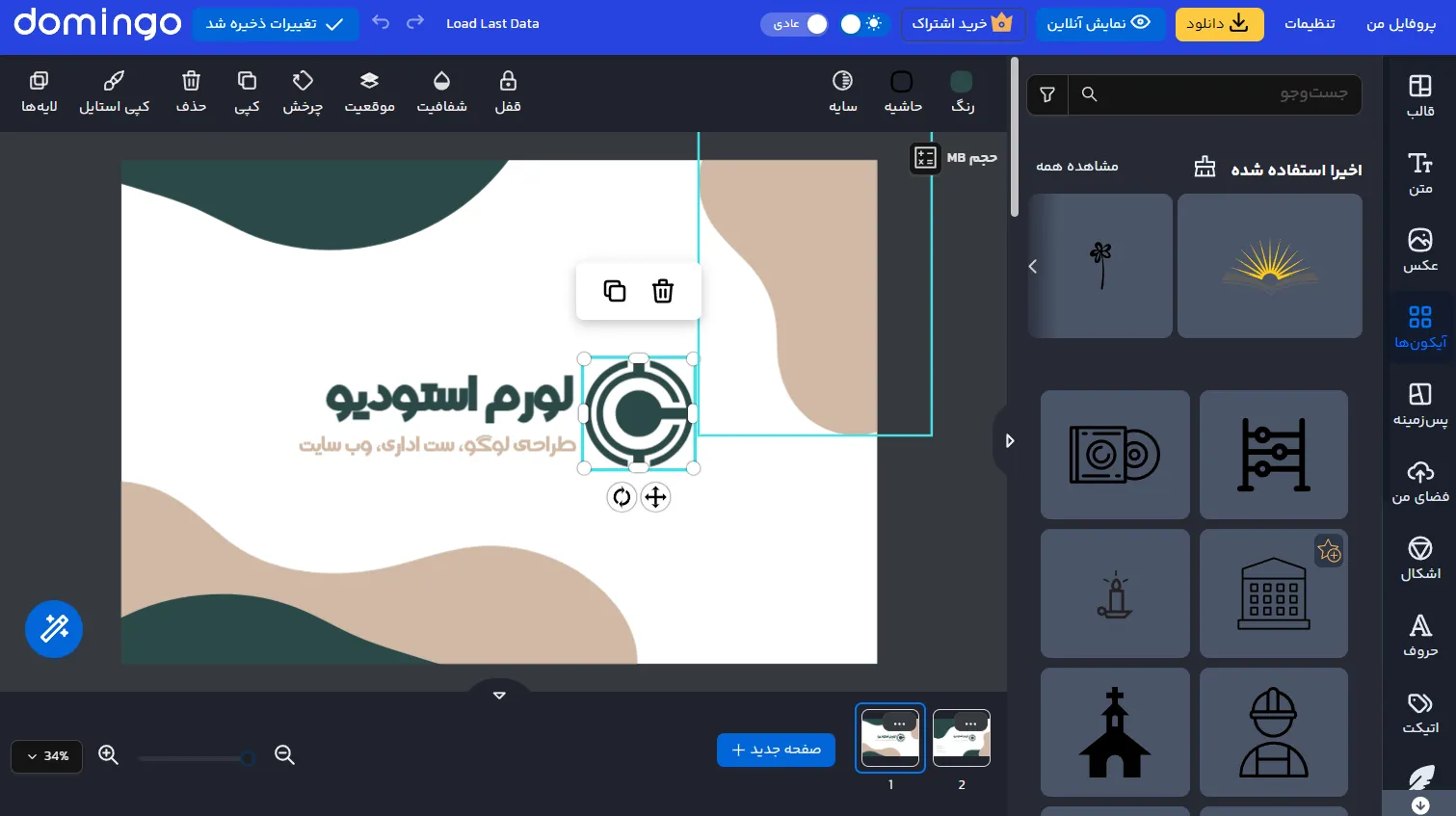Click the حذف (delete) toolbar icon
1456x816 pixels.
pos(191,92)
